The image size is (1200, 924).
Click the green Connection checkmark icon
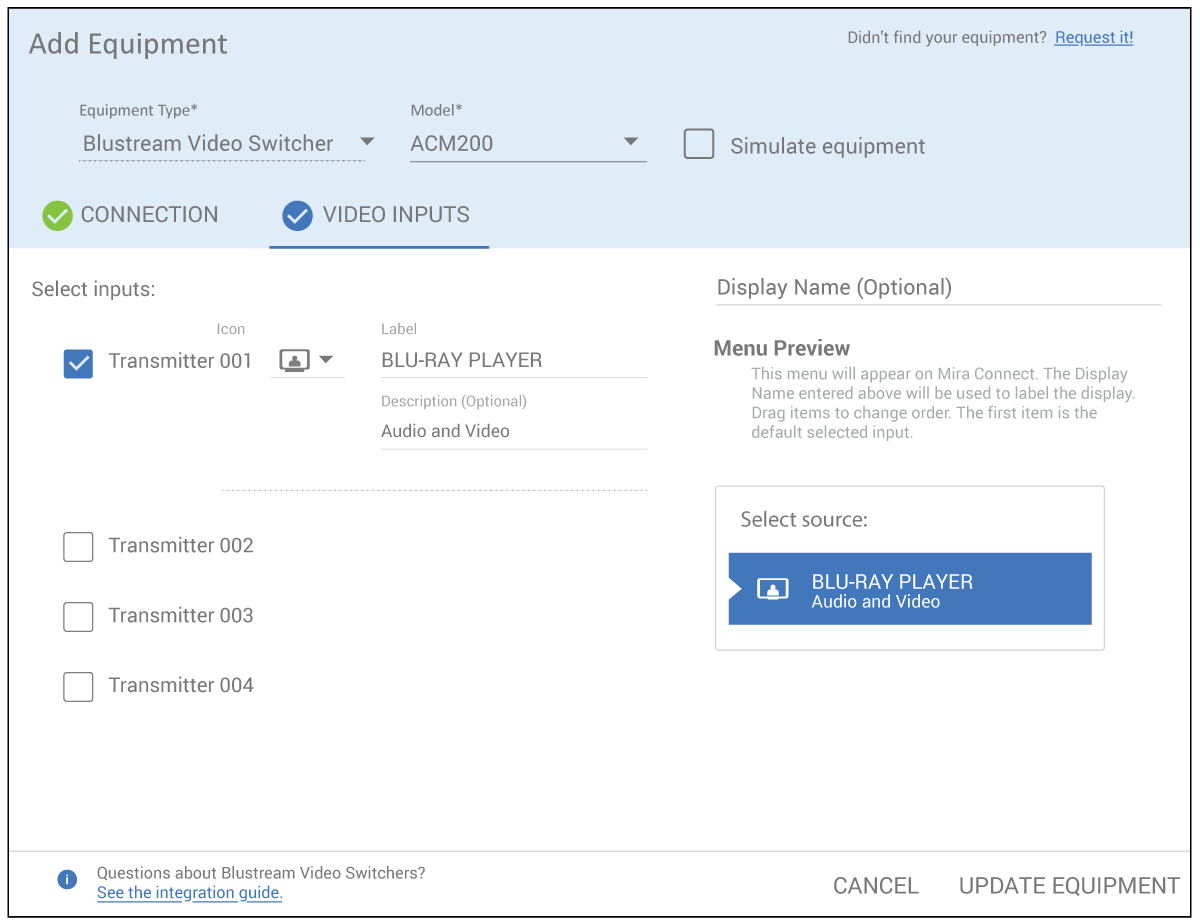coord(57,216)
